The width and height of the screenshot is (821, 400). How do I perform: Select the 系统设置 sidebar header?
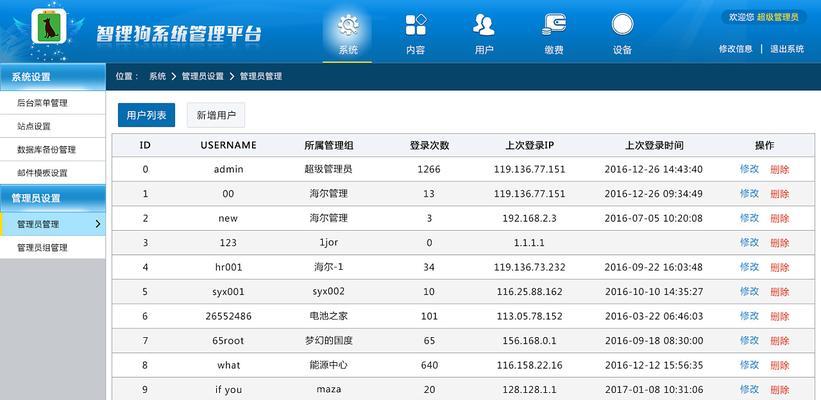[52, 77]
